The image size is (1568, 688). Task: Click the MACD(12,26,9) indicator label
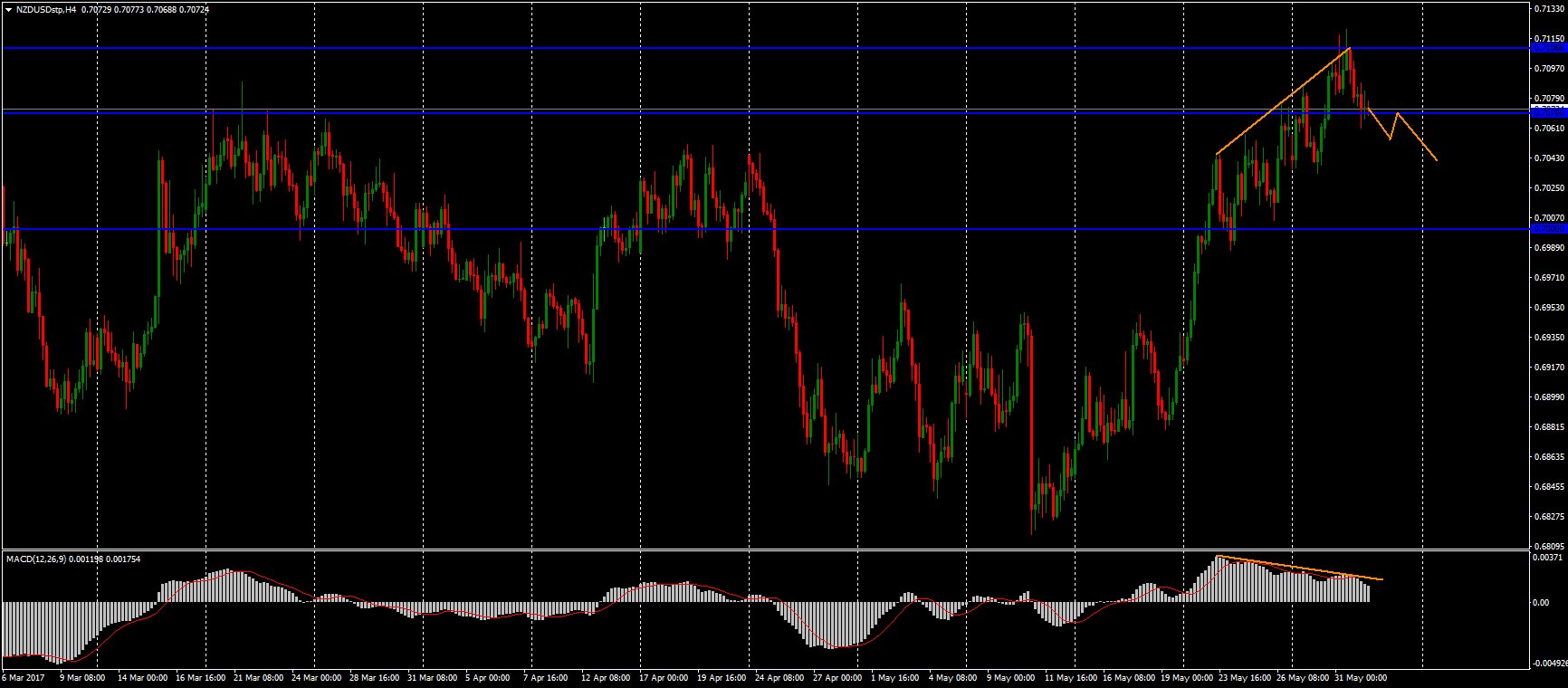tap(43, 559)
